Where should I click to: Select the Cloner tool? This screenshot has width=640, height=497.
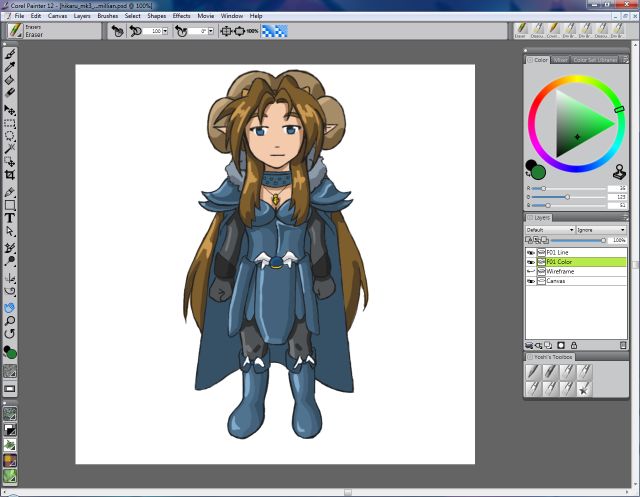point(10,248)
